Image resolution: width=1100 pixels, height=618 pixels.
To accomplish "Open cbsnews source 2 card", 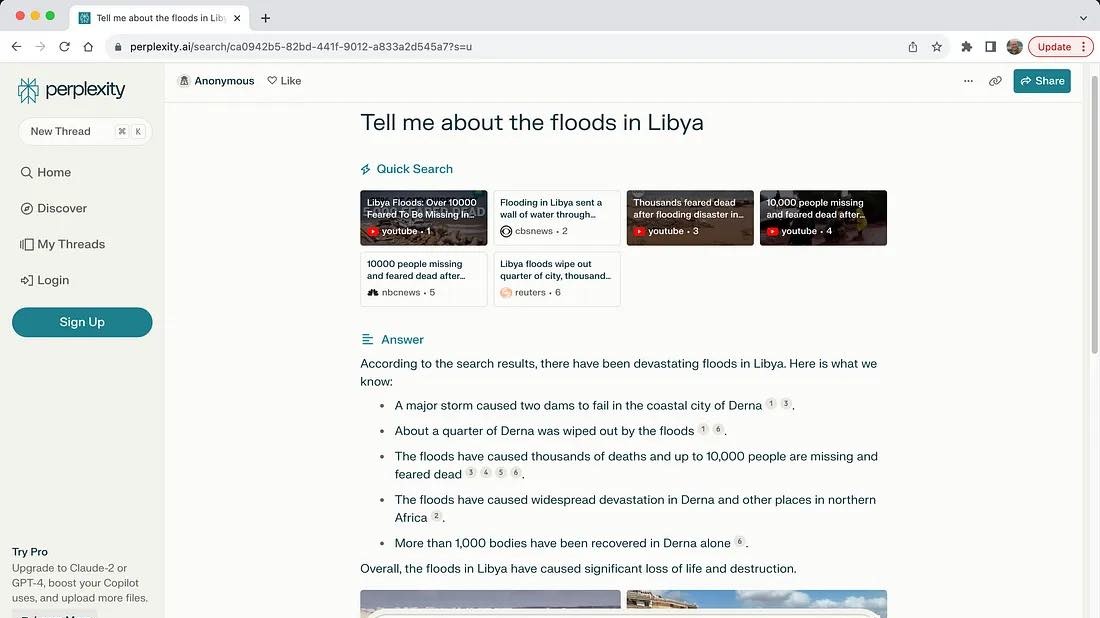I will pyautogui.click(x=557, y=217).
